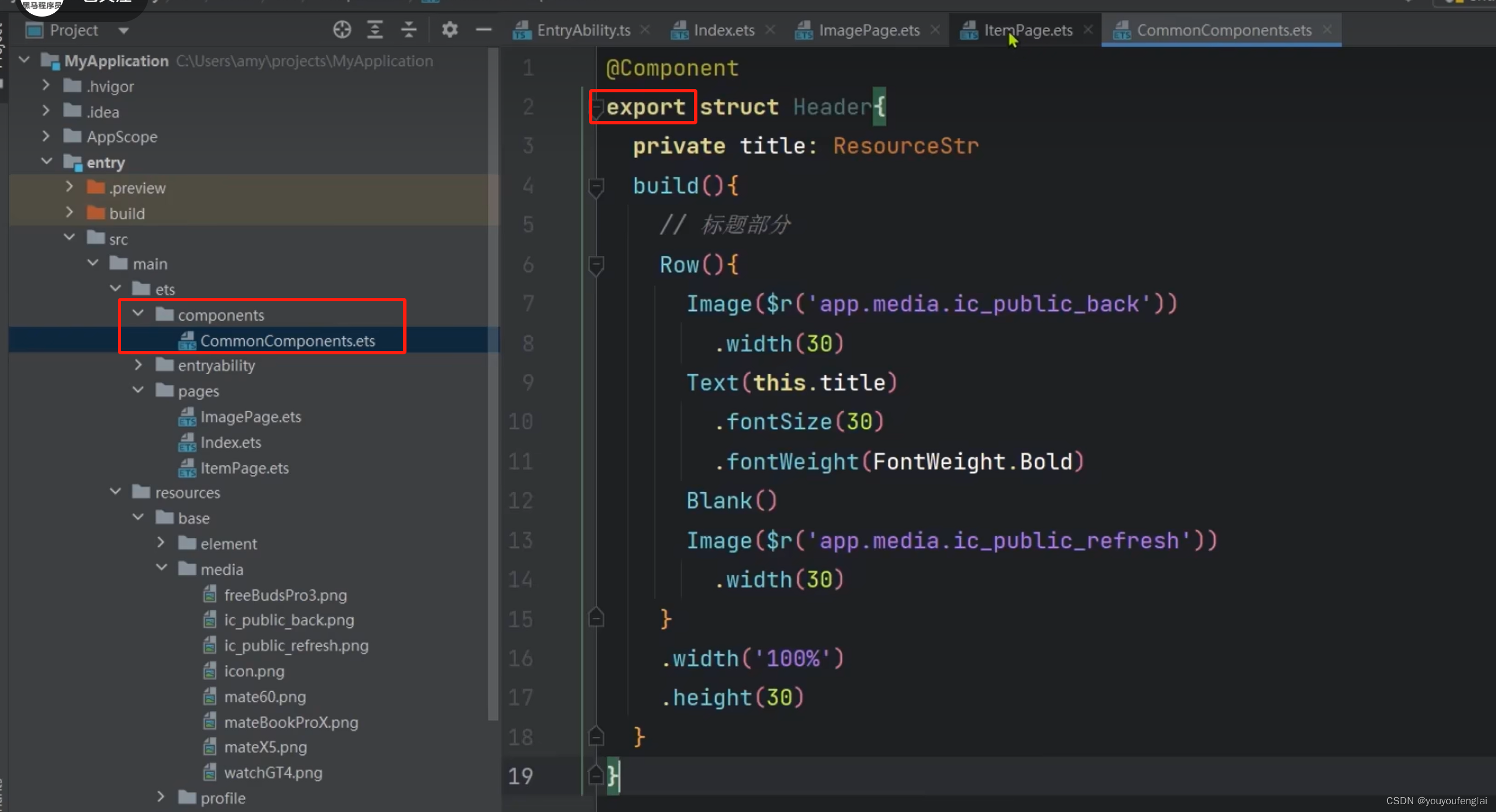Click the Blank() call on line 12
Screen dimensions: 1496x812
click(732, 500)
